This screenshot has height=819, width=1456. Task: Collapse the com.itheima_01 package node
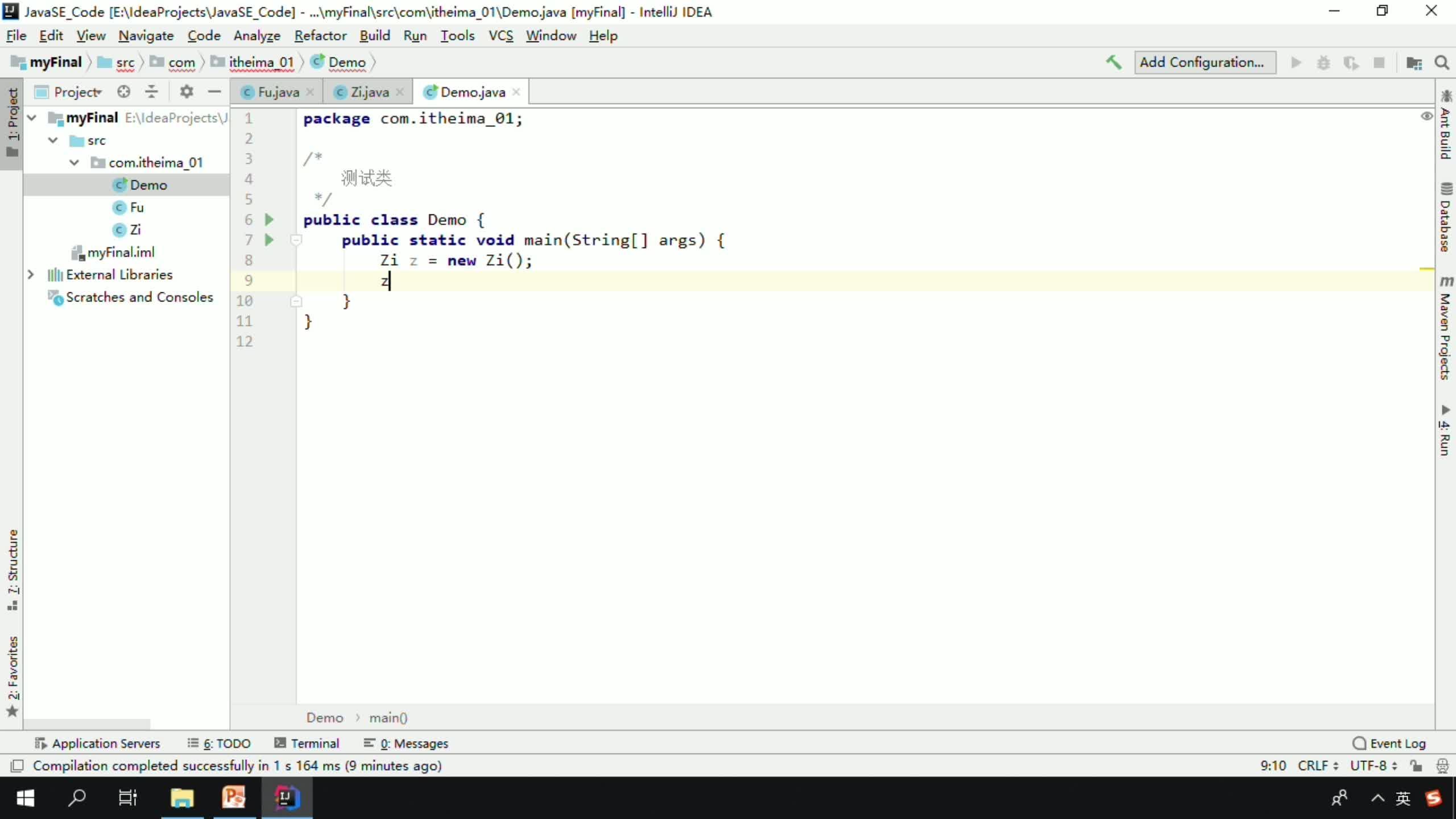tap(74, 163)
